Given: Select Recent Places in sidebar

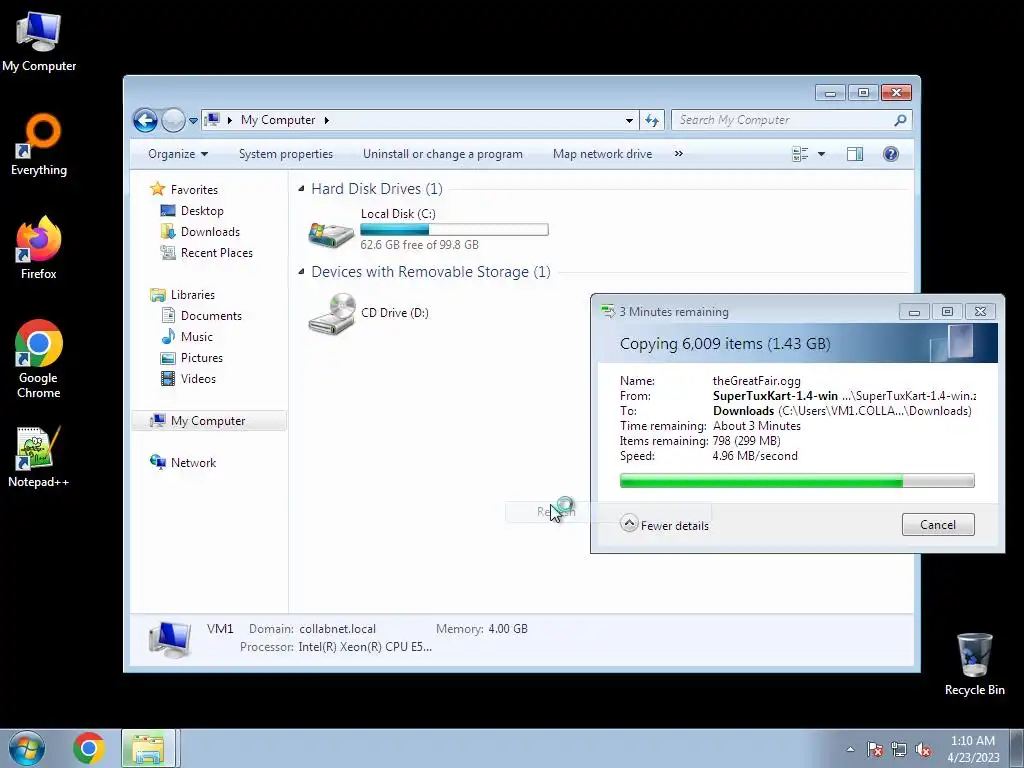Looking at the screenshot, I should coord(216,253).
